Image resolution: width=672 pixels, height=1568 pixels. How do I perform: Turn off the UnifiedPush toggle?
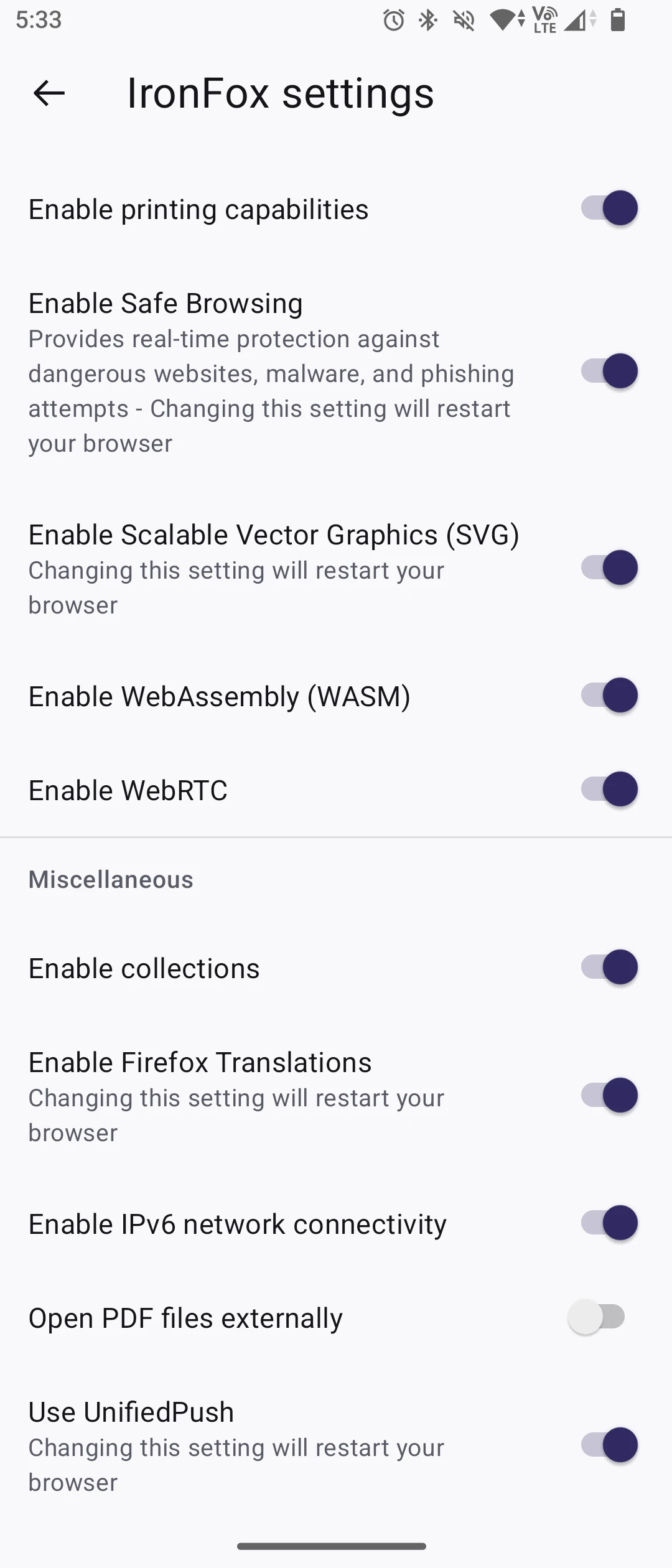point(609,1445)
